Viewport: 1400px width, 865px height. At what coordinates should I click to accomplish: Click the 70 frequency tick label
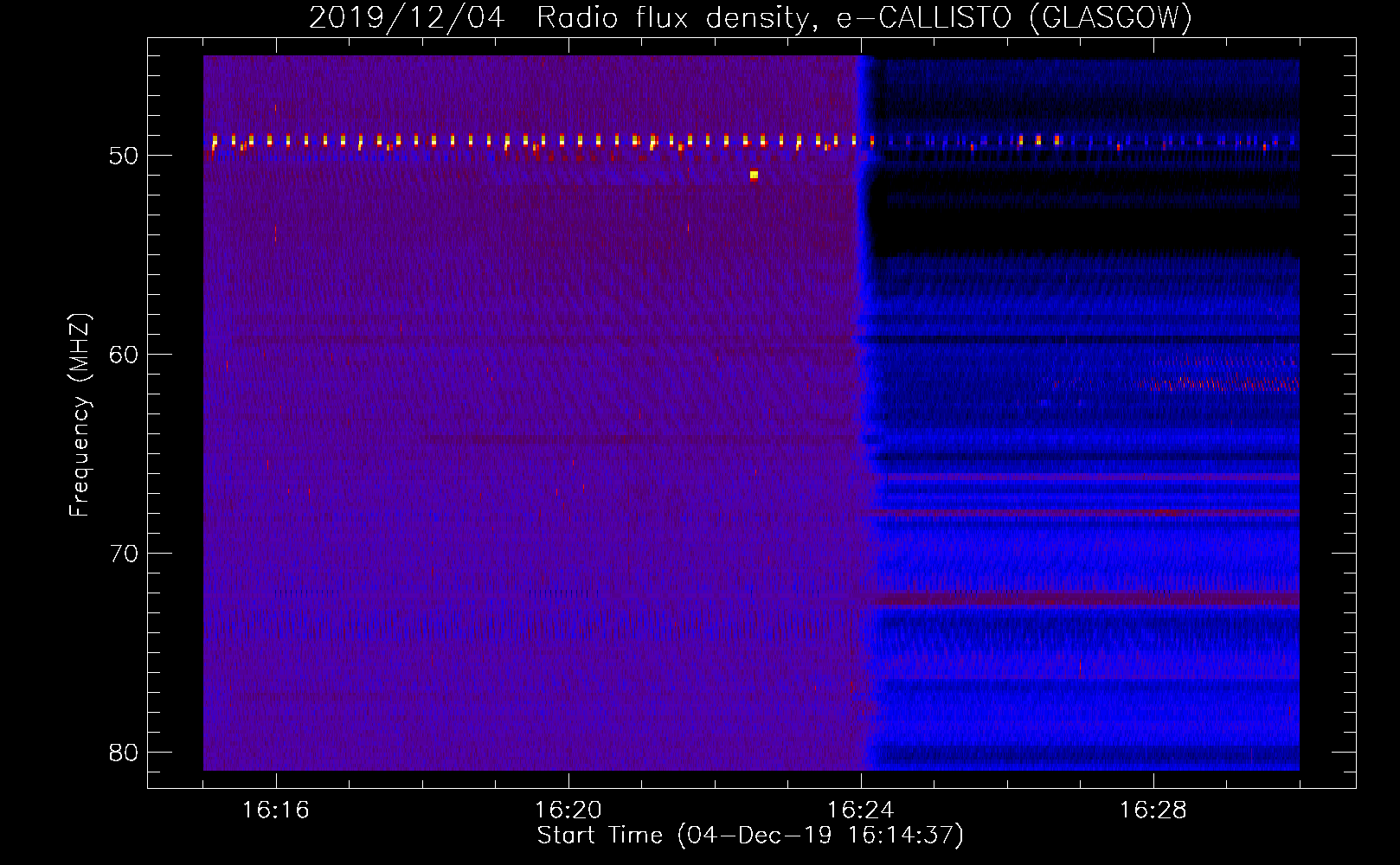125,554
